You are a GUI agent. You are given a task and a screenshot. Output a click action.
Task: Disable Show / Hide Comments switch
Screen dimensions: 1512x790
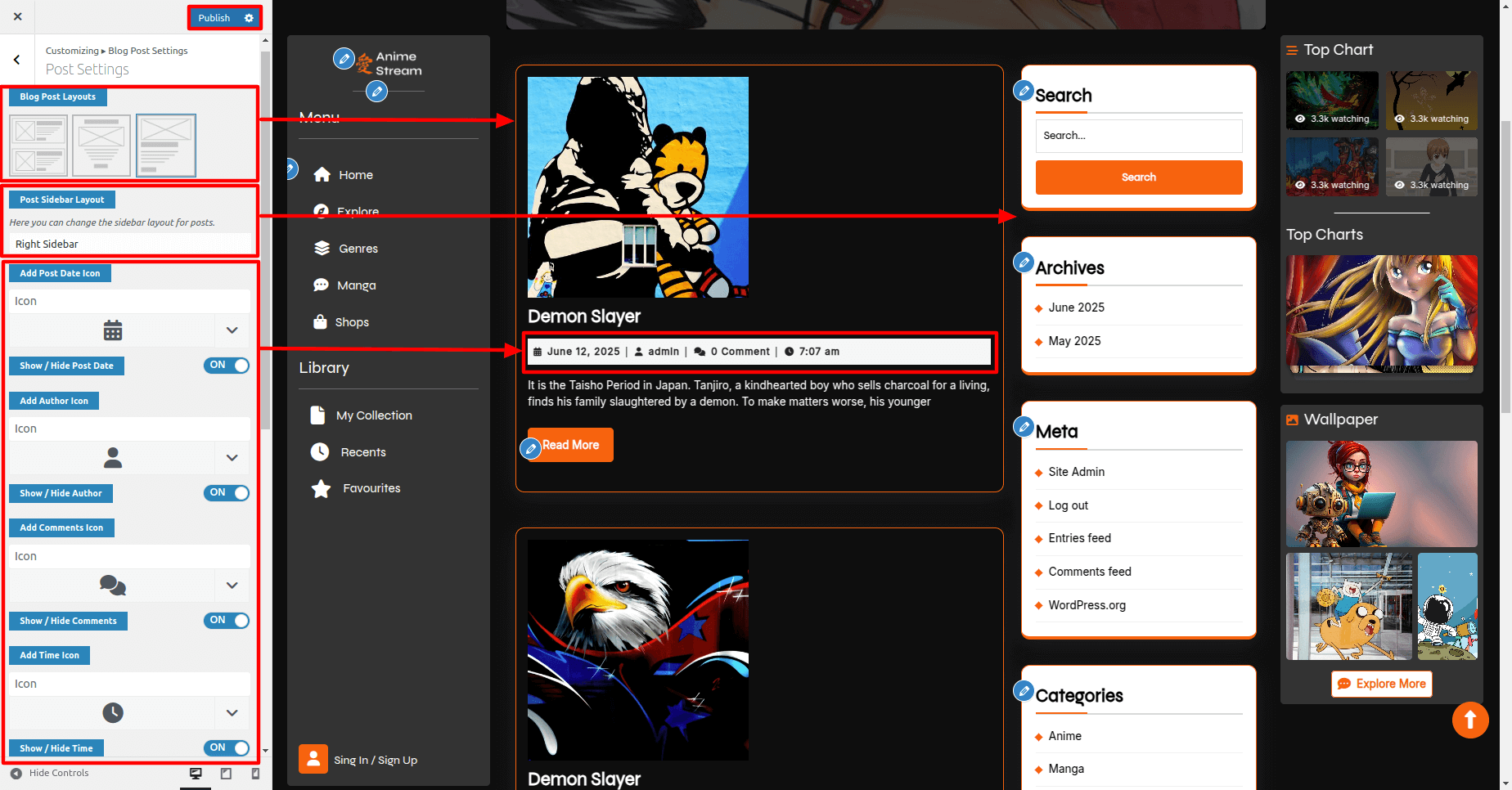pos(227,621)
